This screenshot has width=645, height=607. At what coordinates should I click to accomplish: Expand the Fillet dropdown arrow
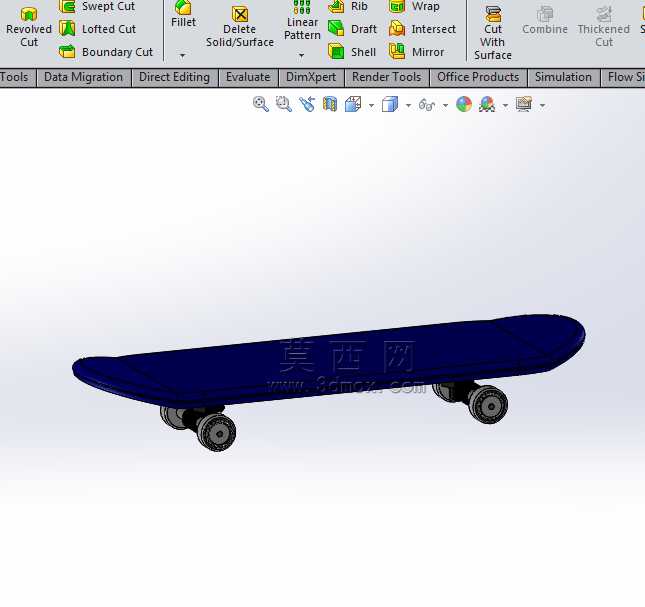[183, 55]
